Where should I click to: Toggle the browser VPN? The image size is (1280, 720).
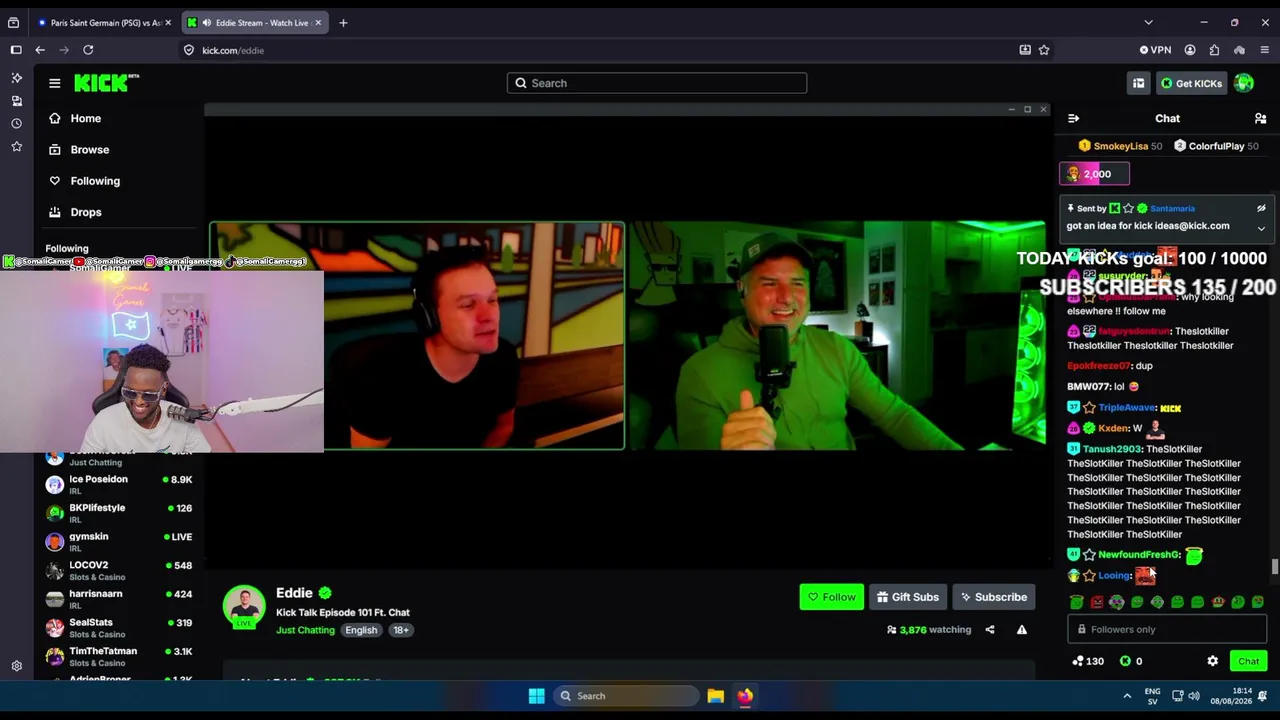pos(1155,50)
